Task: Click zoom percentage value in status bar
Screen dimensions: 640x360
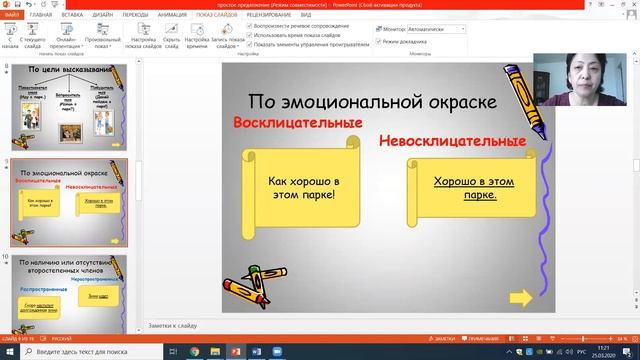Action: [x=622, y=339]
